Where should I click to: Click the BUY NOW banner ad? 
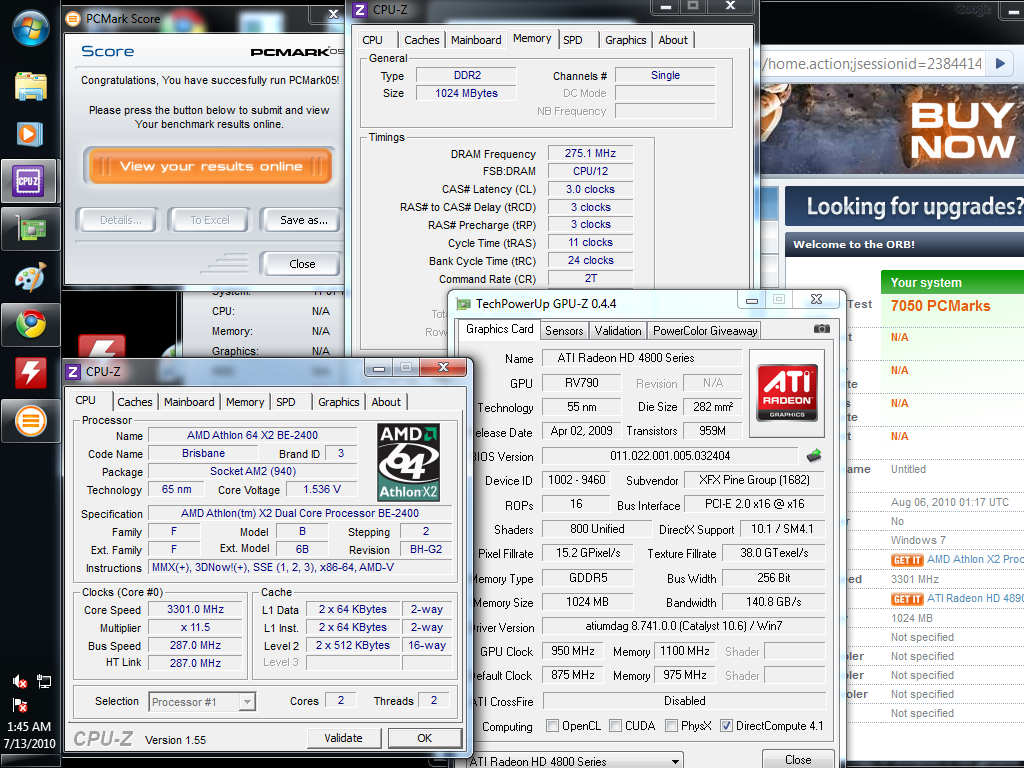click(893, 129)
